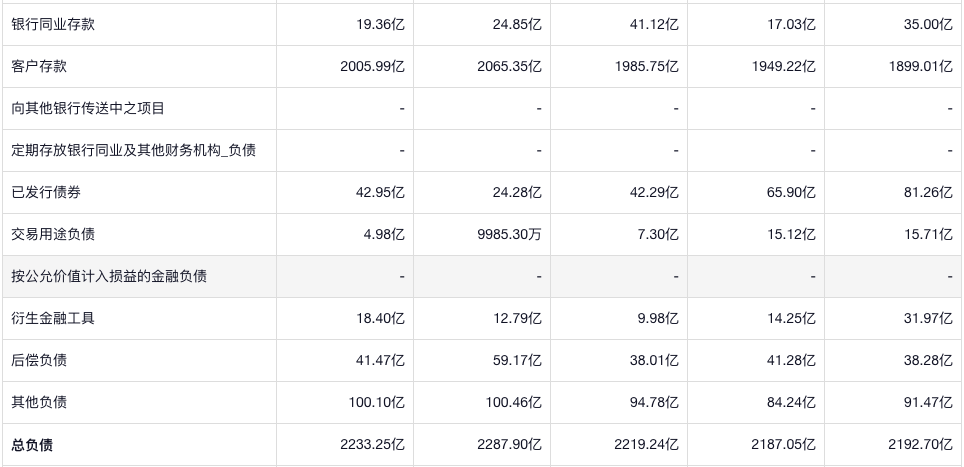Select the 交易用途负债 row label
The image size is (964, 467).
point(53,234)
